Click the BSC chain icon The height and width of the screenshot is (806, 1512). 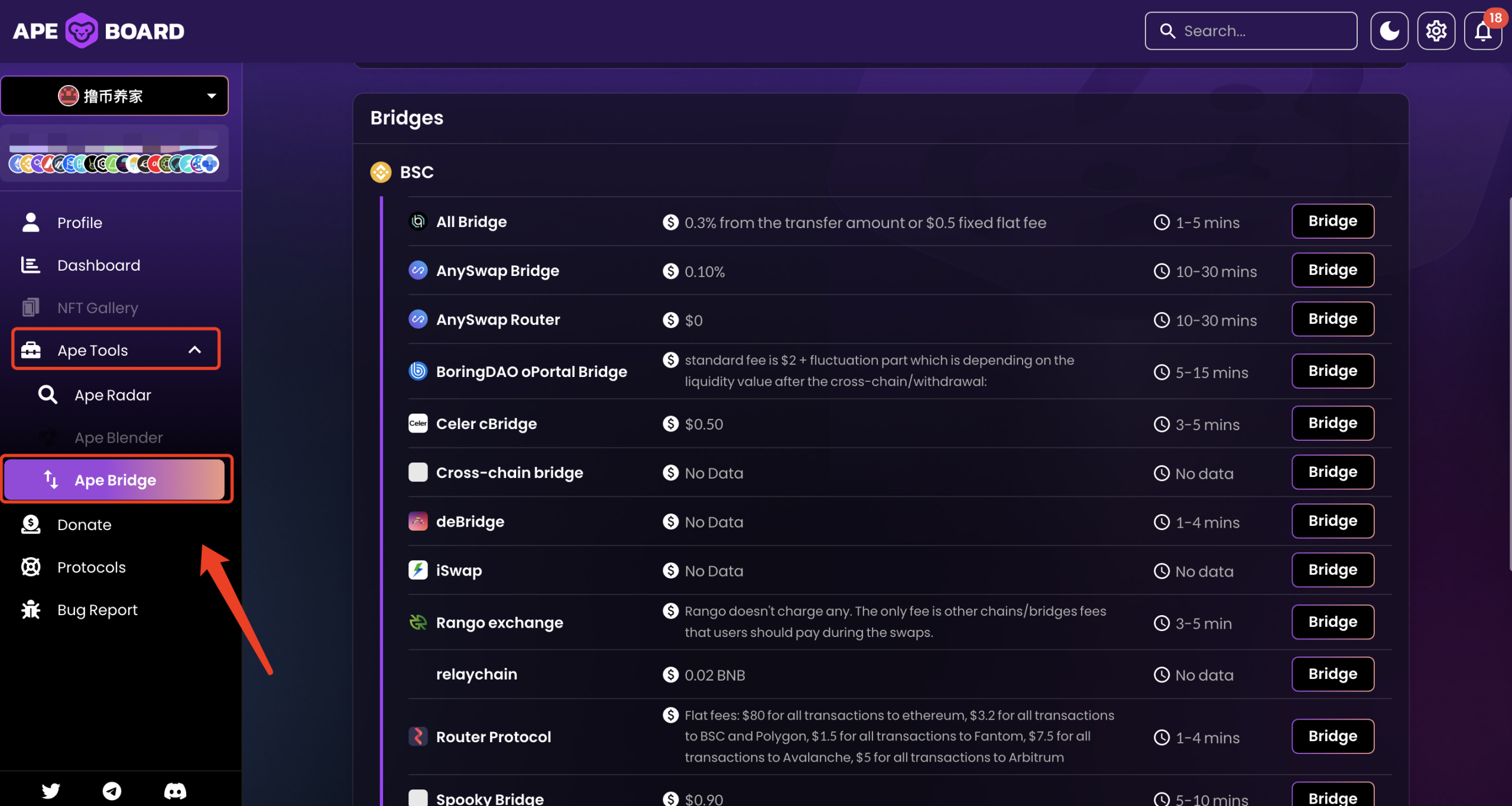point(381,172)
